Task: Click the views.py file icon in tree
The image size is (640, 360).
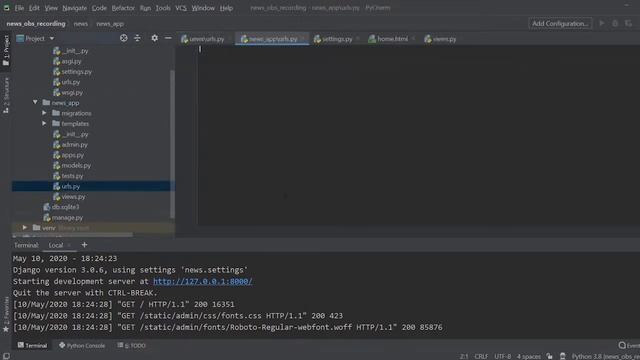Action: coord(56,197)
